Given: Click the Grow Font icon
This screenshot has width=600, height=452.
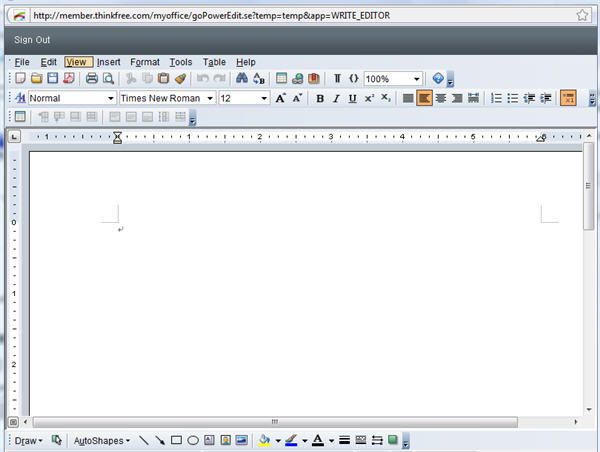Looking at the screenshot, I should coord(281,98).
